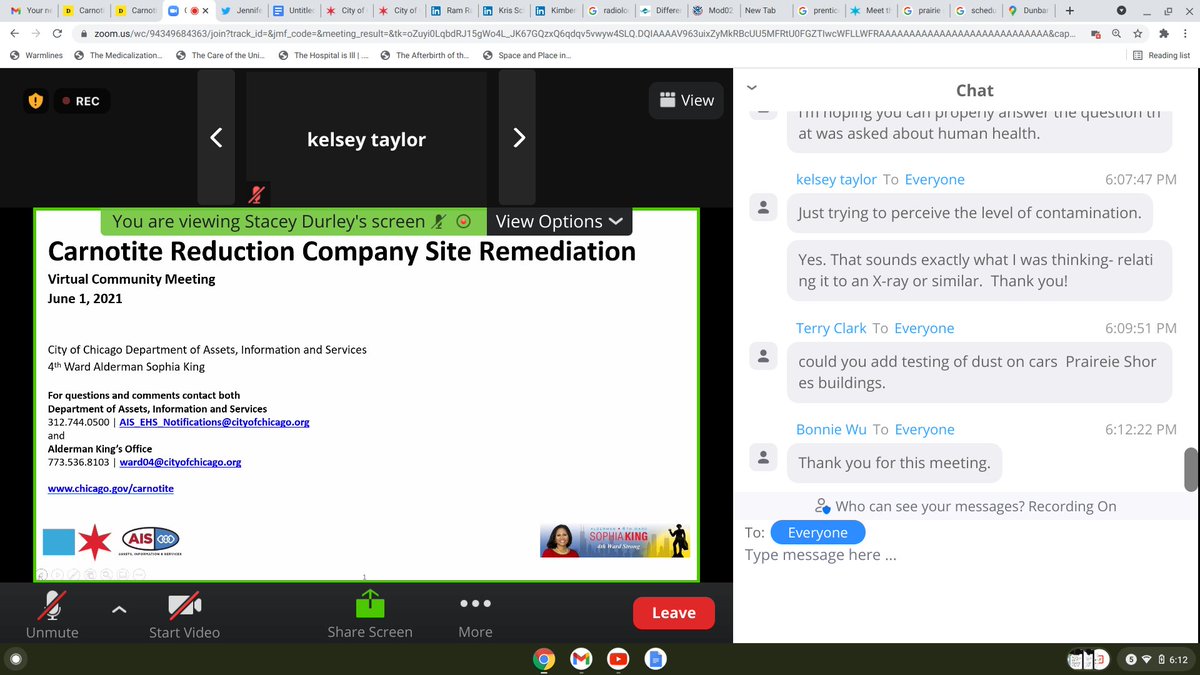Viewport: 1200px width, 675px height.
Task: Open Space and Place in bookmark
Action: [x=525, y=55]
